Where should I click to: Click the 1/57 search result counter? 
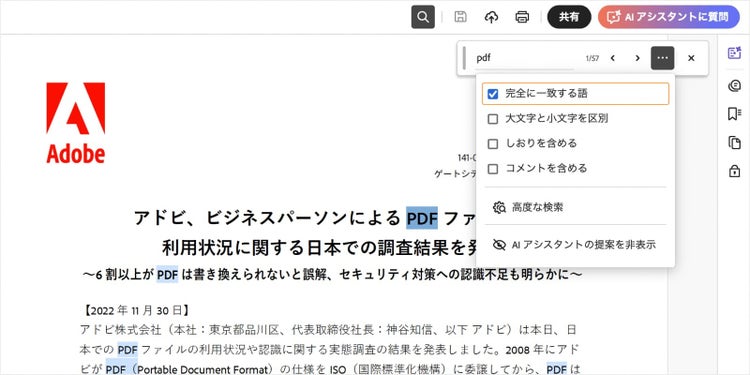click(x=592, y=58)
